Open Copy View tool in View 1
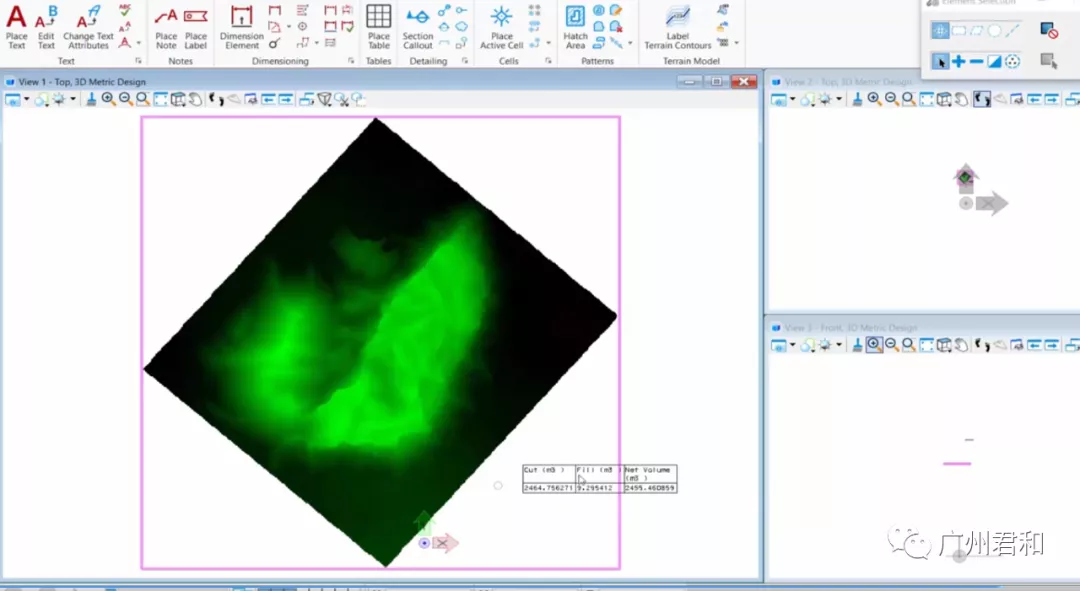 click(307, 99)
